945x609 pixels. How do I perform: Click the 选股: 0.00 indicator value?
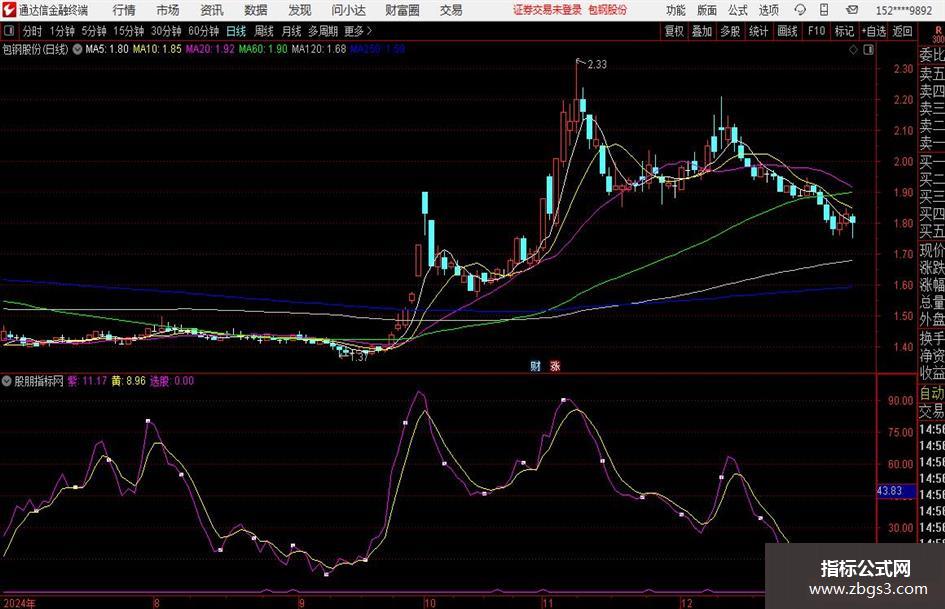click(x=172, y=381)
